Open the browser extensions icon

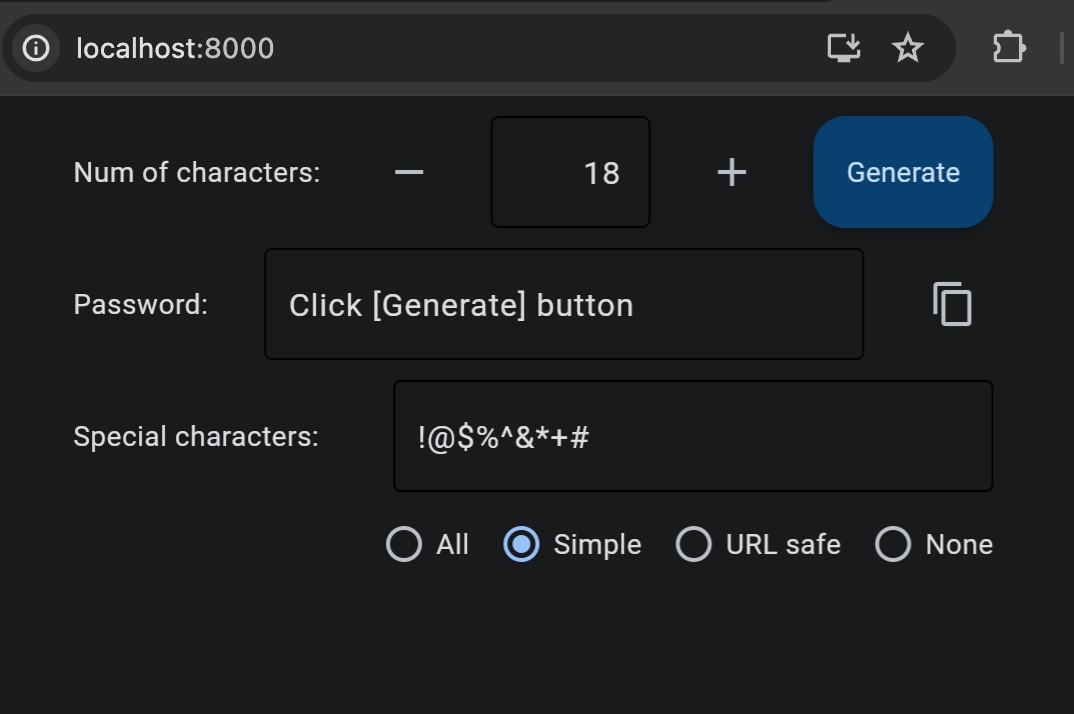tap(1008, 46)
